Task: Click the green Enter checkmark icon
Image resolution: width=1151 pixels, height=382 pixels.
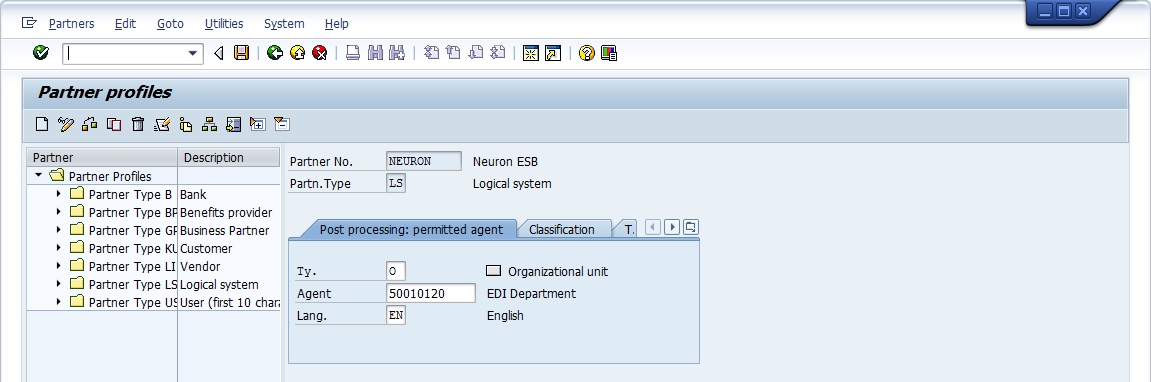Action: [x=41, y=53]
